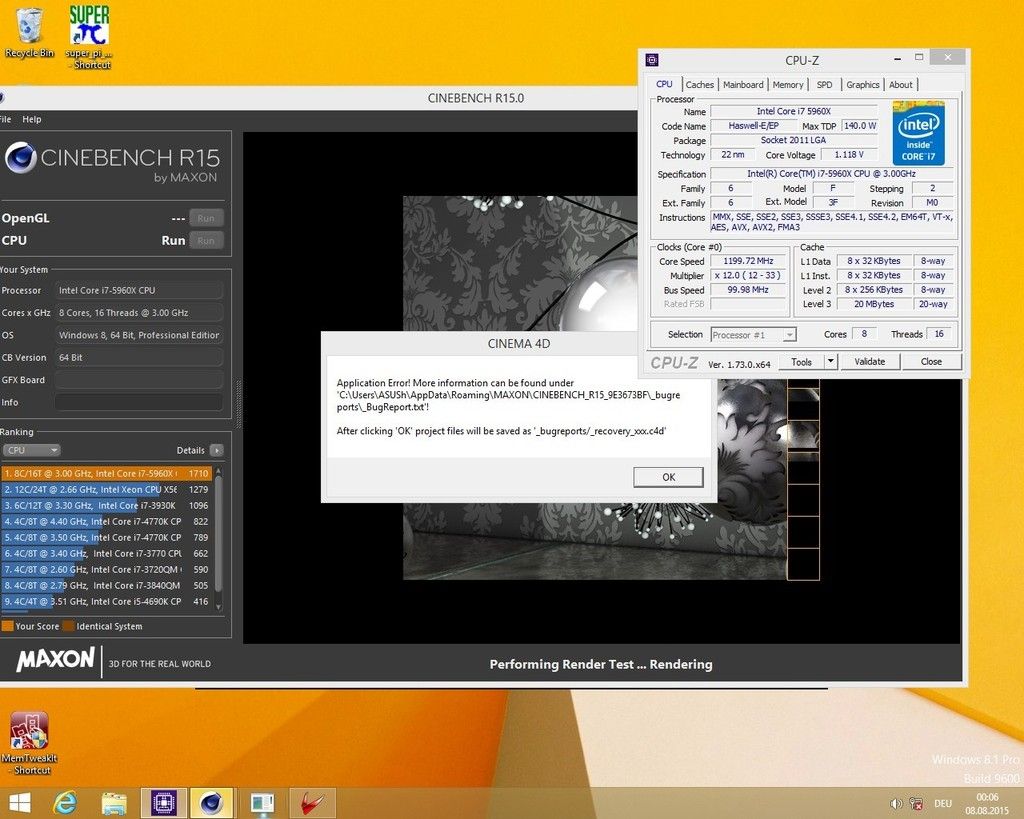
Task: Open the super_pi shortcut icon
Action: click(x=89, y=36)
